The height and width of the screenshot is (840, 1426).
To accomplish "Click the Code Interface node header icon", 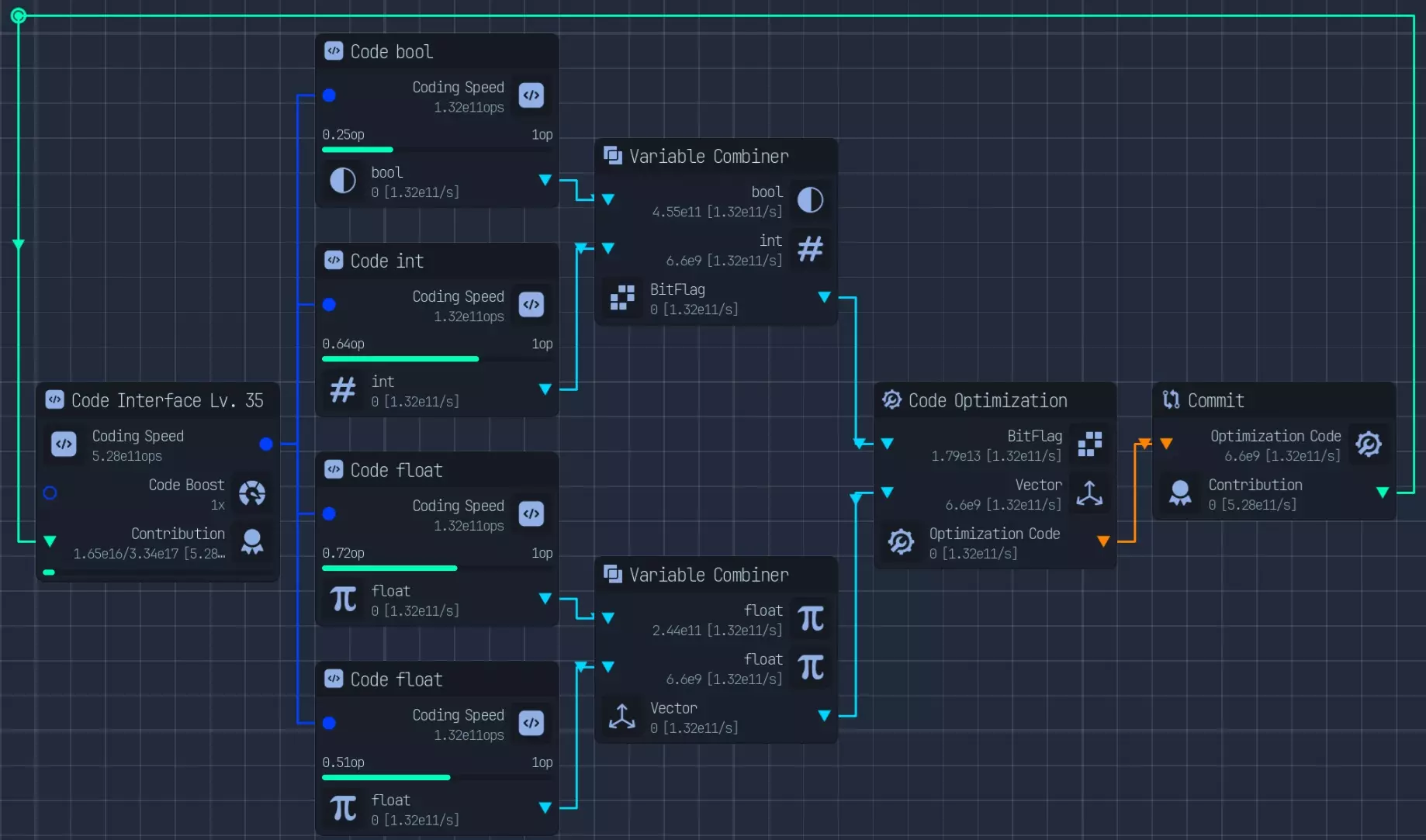I will click(x=54, y=400).
